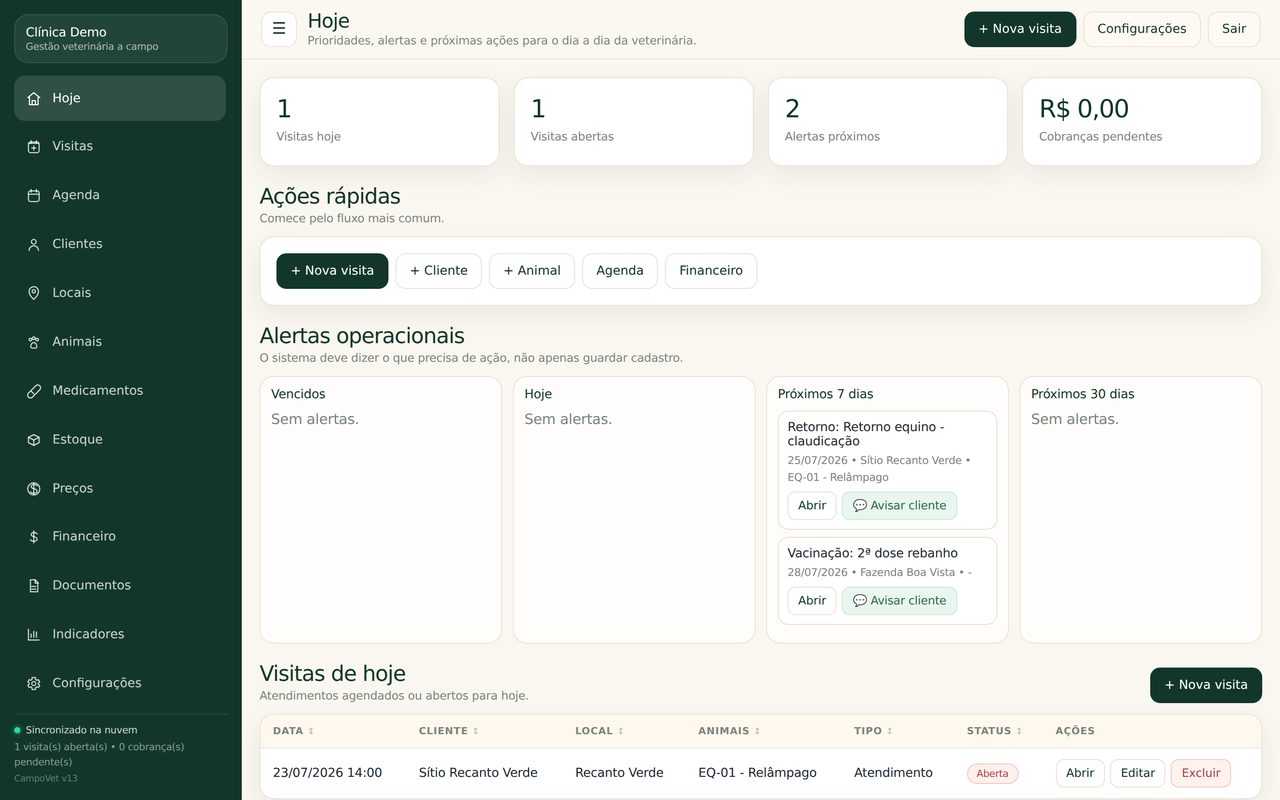Viewport: 1280px width, 800px height.
Task: Open the Retorno equino claudicação alert
Action: point(812,506)
